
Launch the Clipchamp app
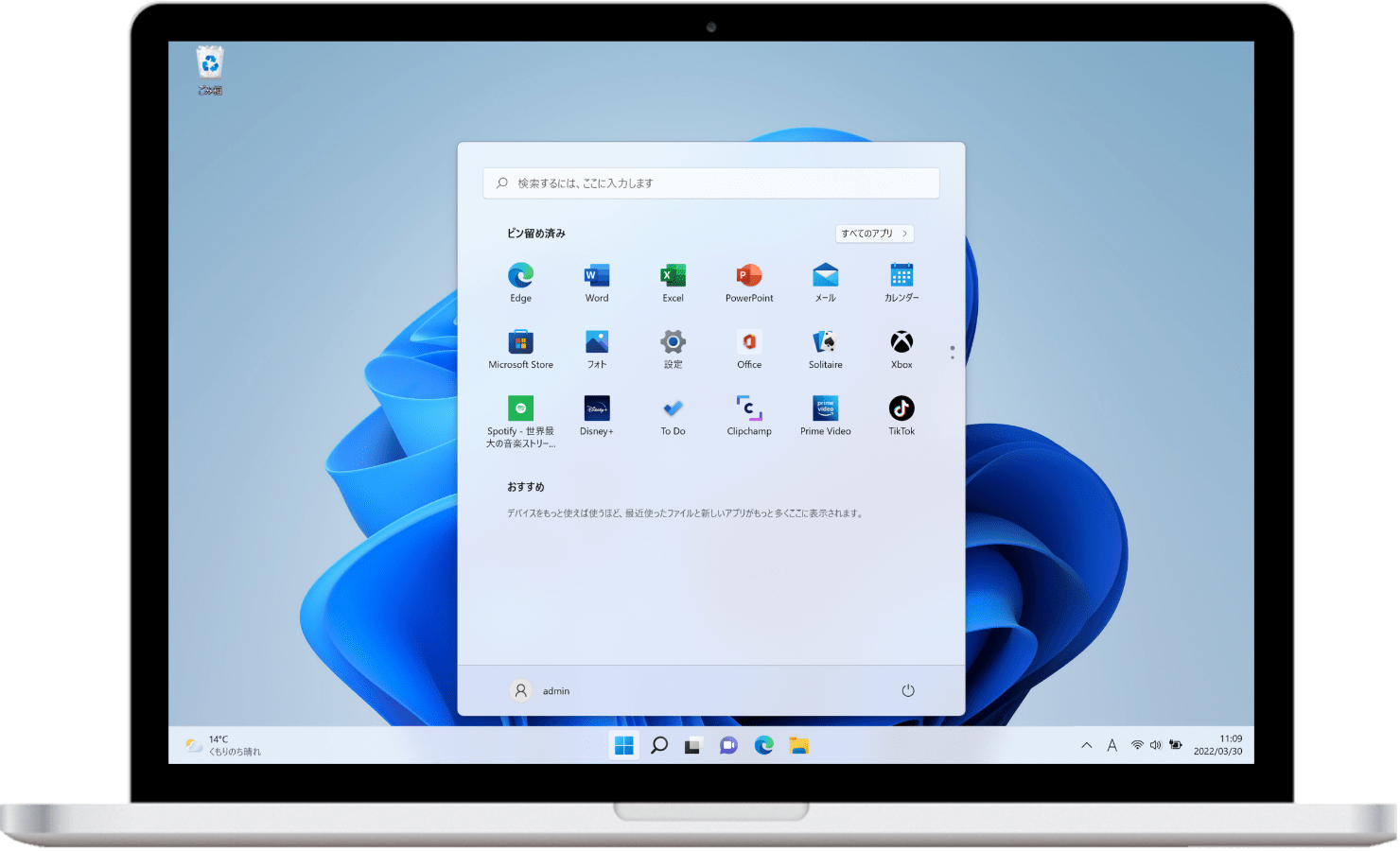749,416
